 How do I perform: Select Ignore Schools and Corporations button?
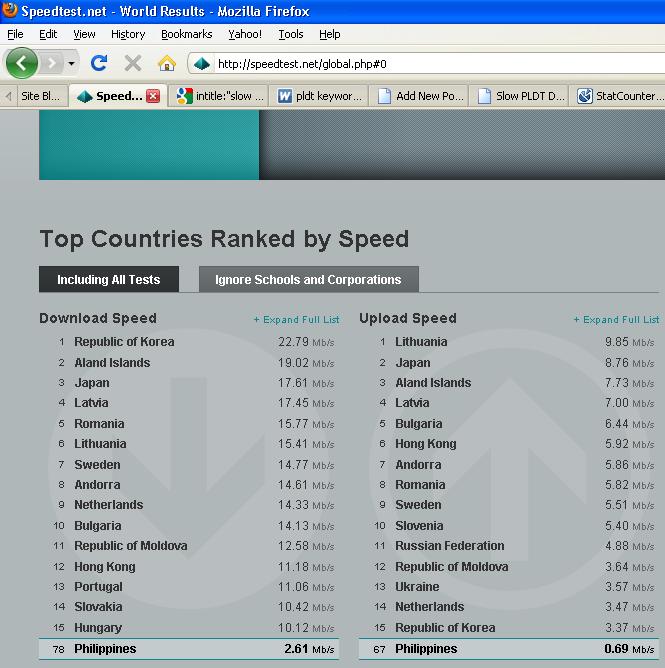coord(308,279)
